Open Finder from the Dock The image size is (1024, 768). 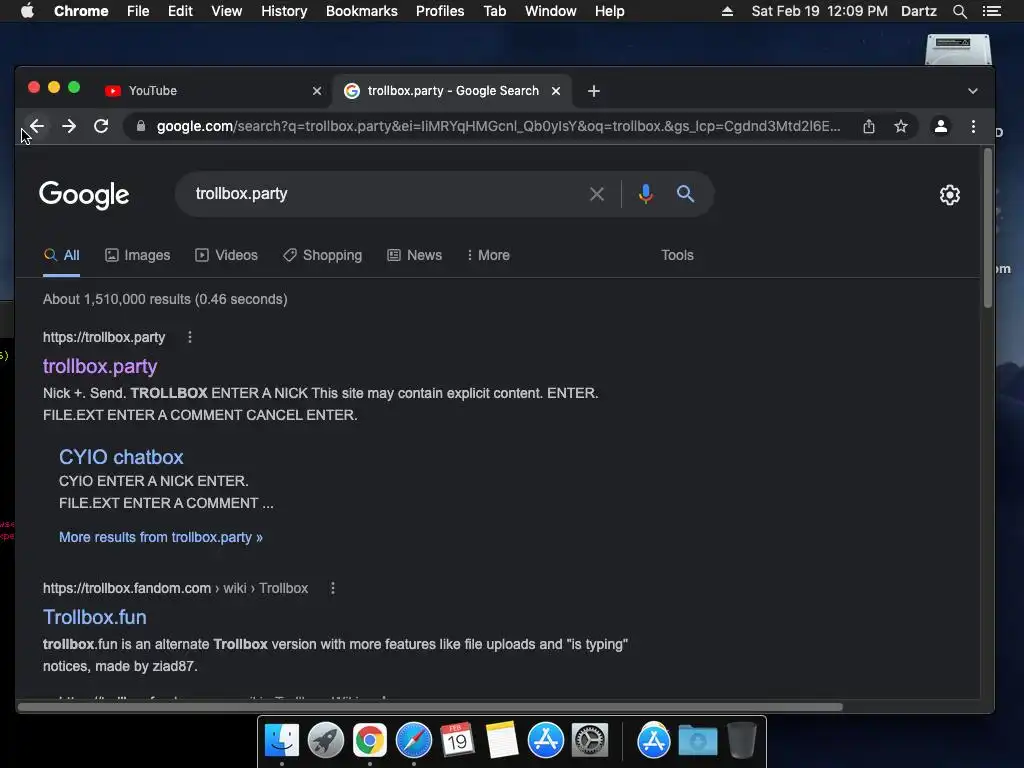point(281,740)
